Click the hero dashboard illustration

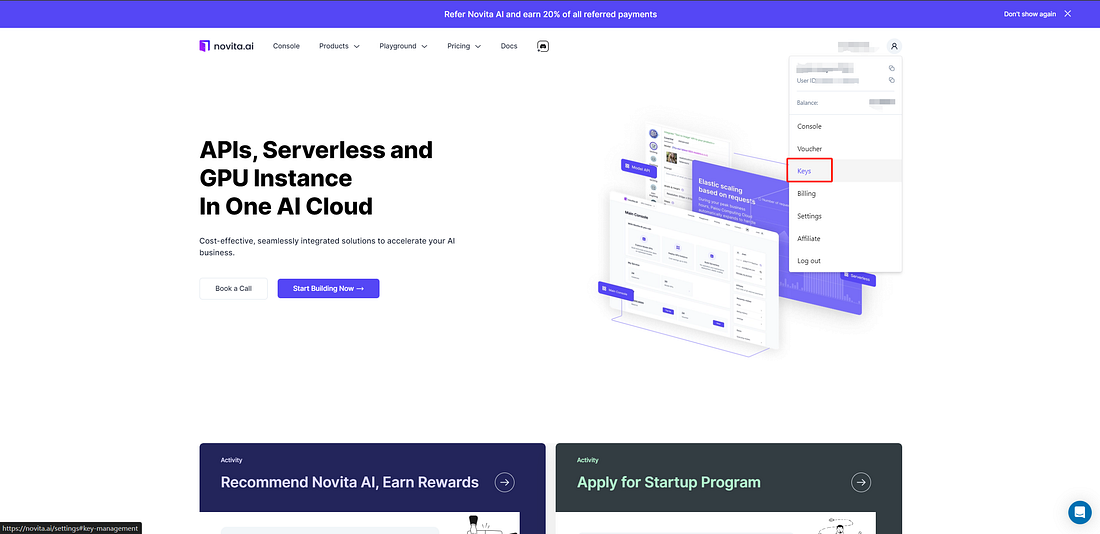tap(737, 239)
